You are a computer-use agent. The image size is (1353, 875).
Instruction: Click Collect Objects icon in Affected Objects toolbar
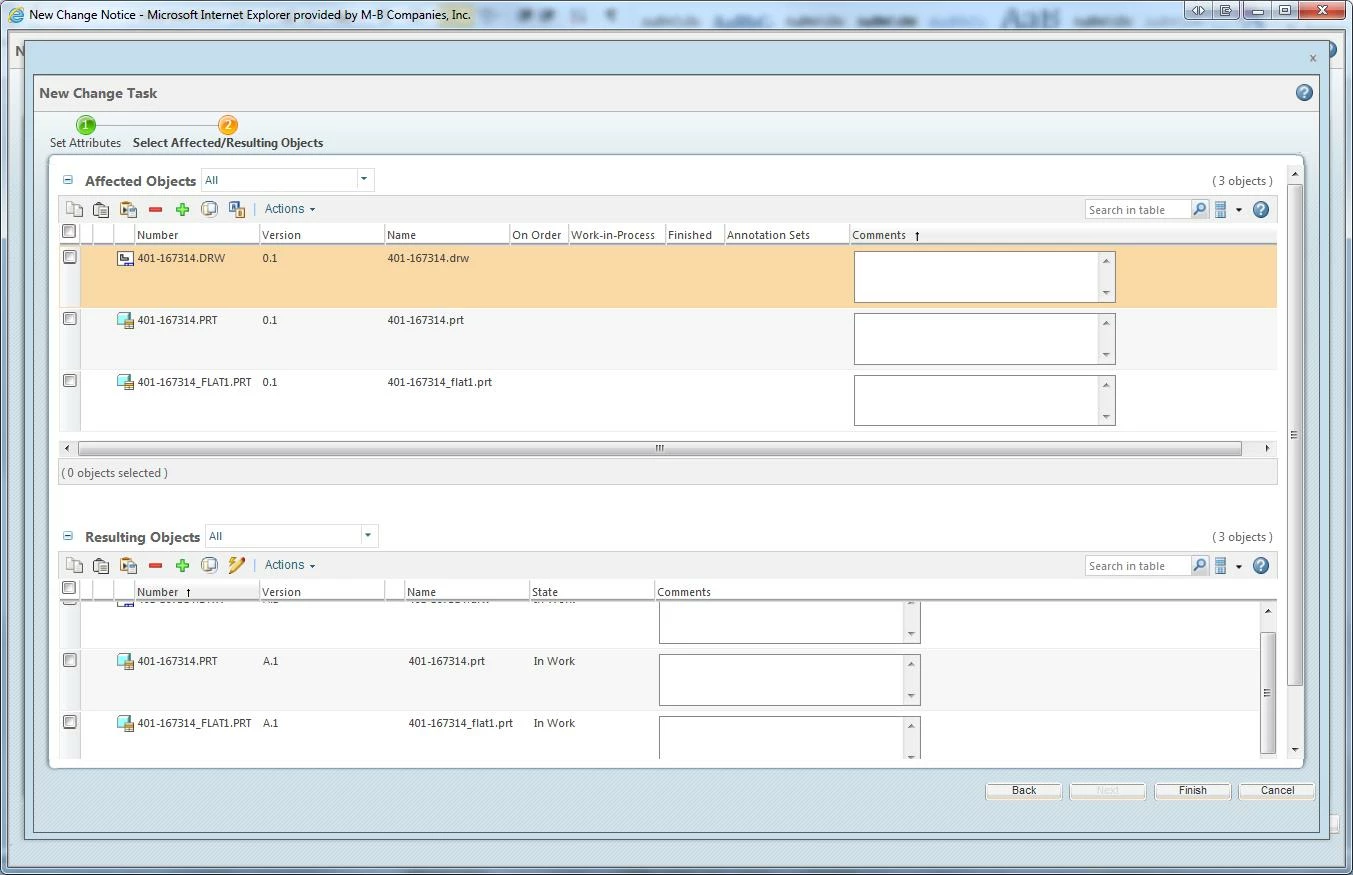tap(209, 209)
